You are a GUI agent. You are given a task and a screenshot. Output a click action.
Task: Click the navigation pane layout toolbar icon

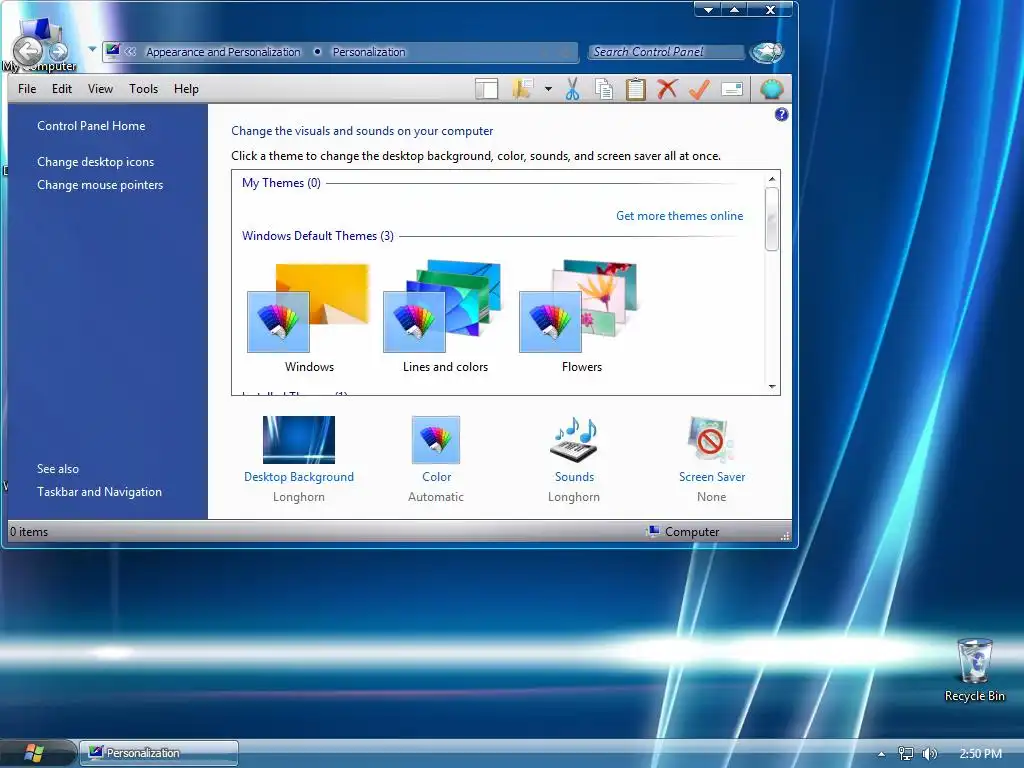[x=487, y=89]
